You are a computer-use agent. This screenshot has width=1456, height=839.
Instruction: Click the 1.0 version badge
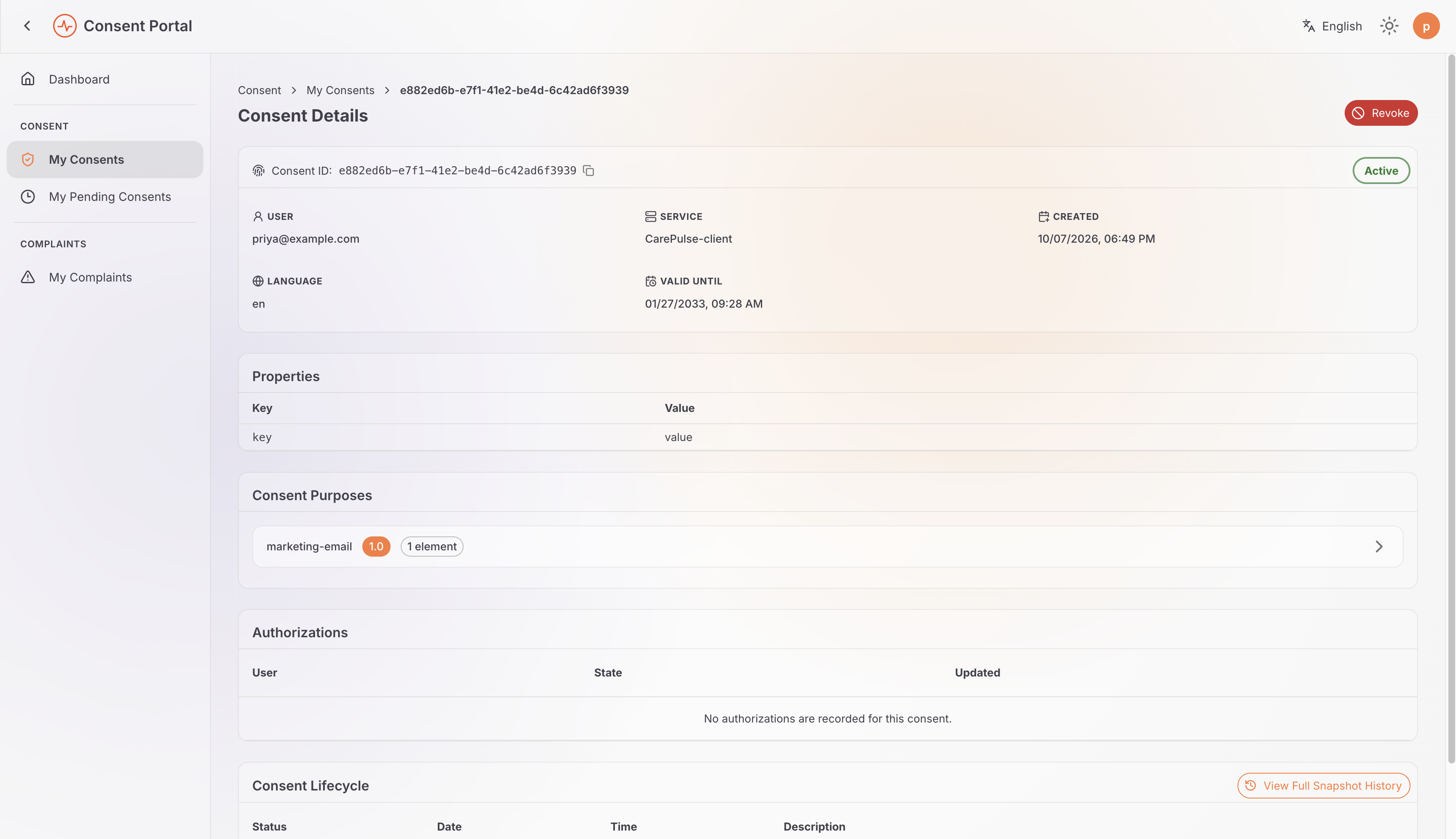click(x=376, y=546)
